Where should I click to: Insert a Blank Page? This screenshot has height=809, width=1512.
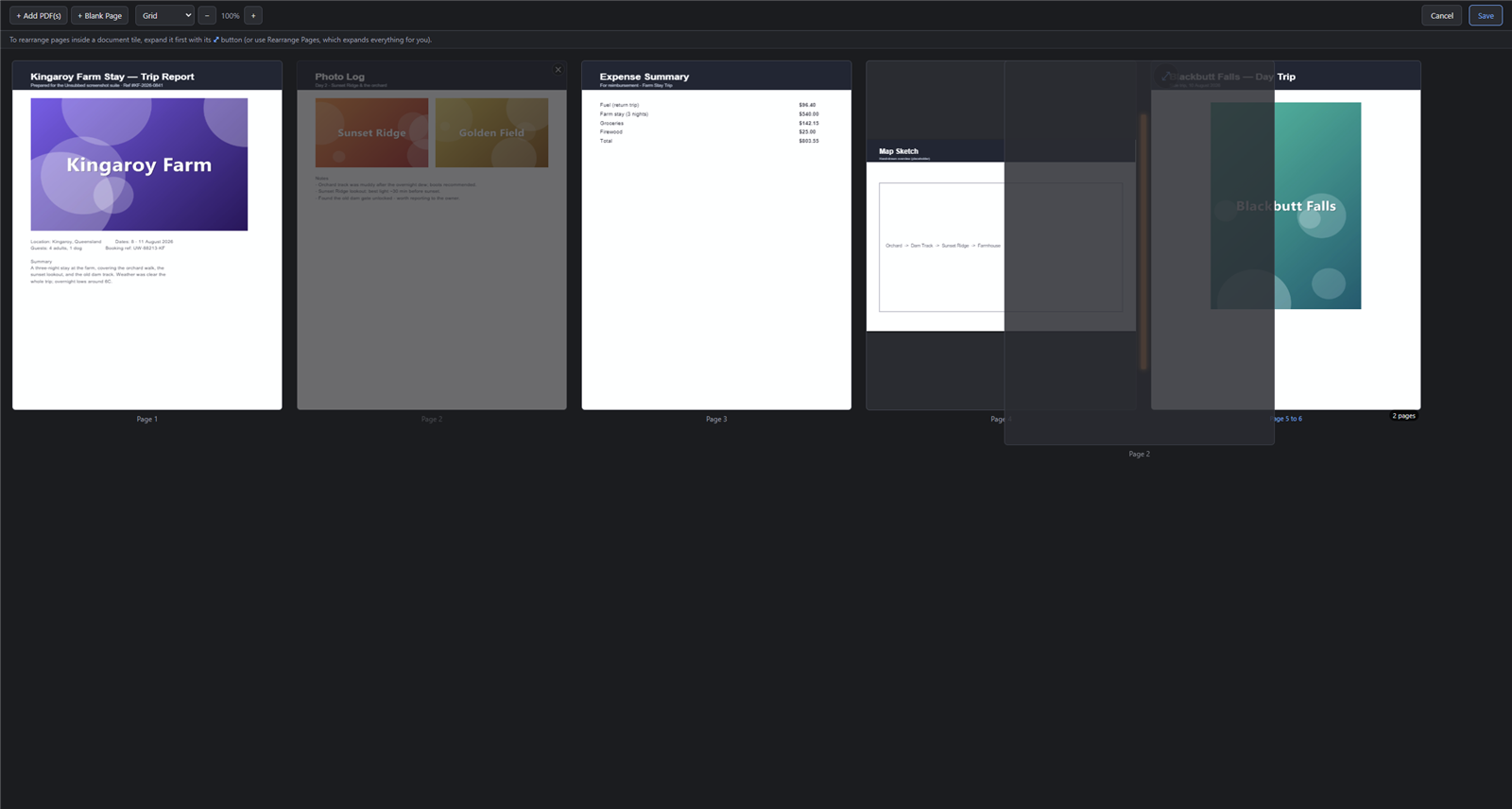(x=100, y=15)
